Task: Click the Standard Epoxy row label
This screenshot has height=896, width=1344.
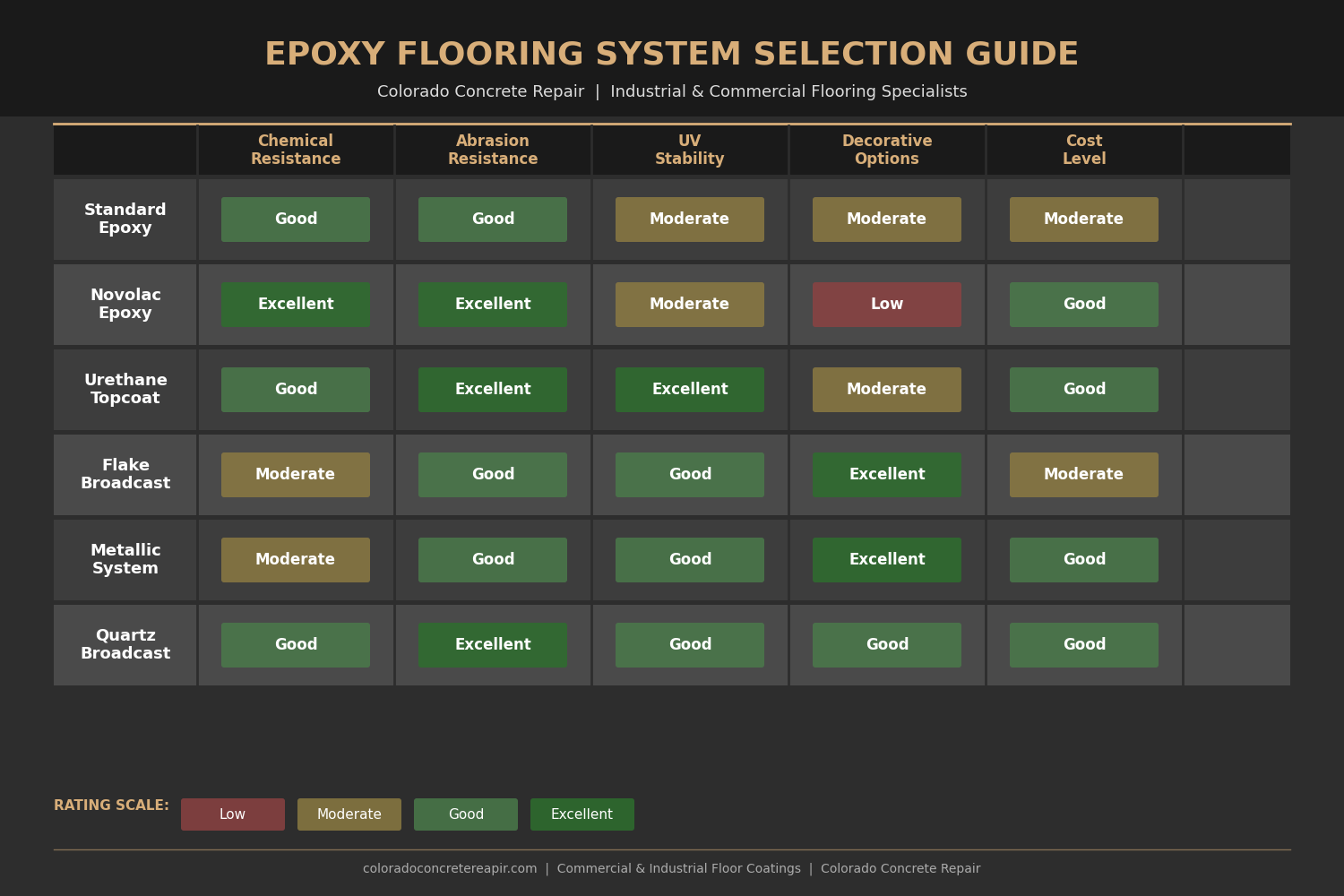Action: pos(125,219)
